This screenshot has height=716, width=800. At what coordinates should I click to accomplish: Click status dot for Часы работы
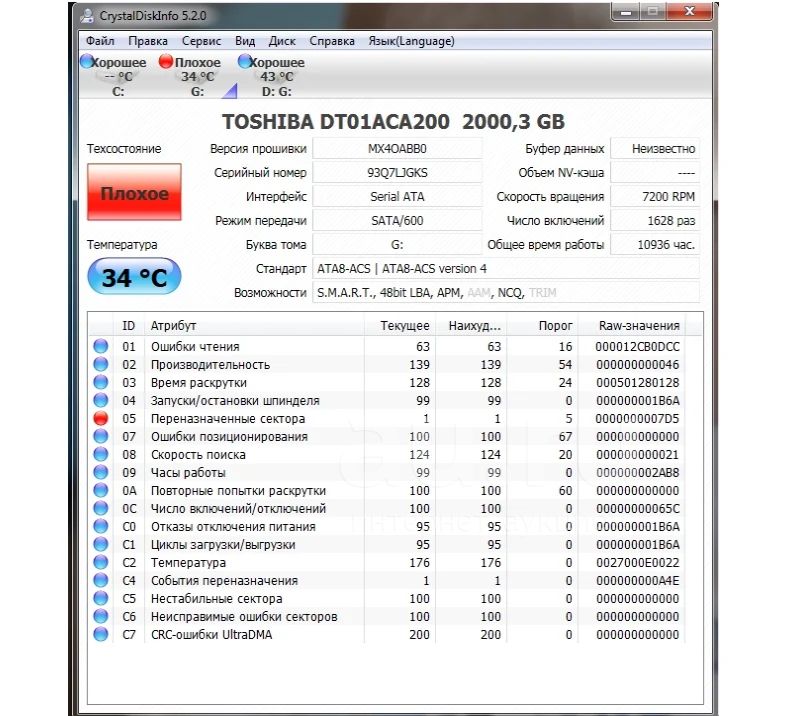pos(101,472)
